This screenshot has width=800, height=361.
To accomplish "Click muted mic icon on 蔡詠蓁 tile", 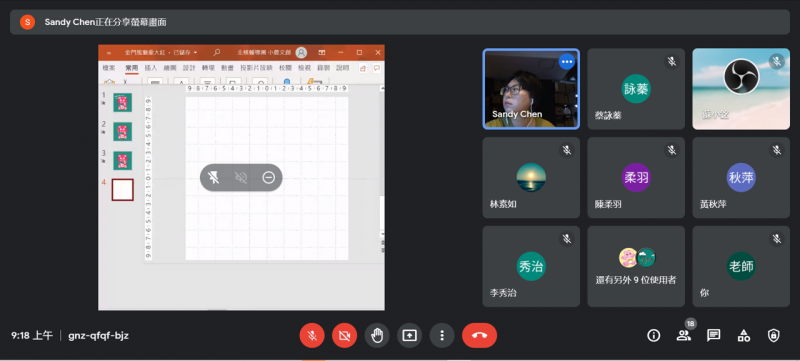I will (672, 62).
